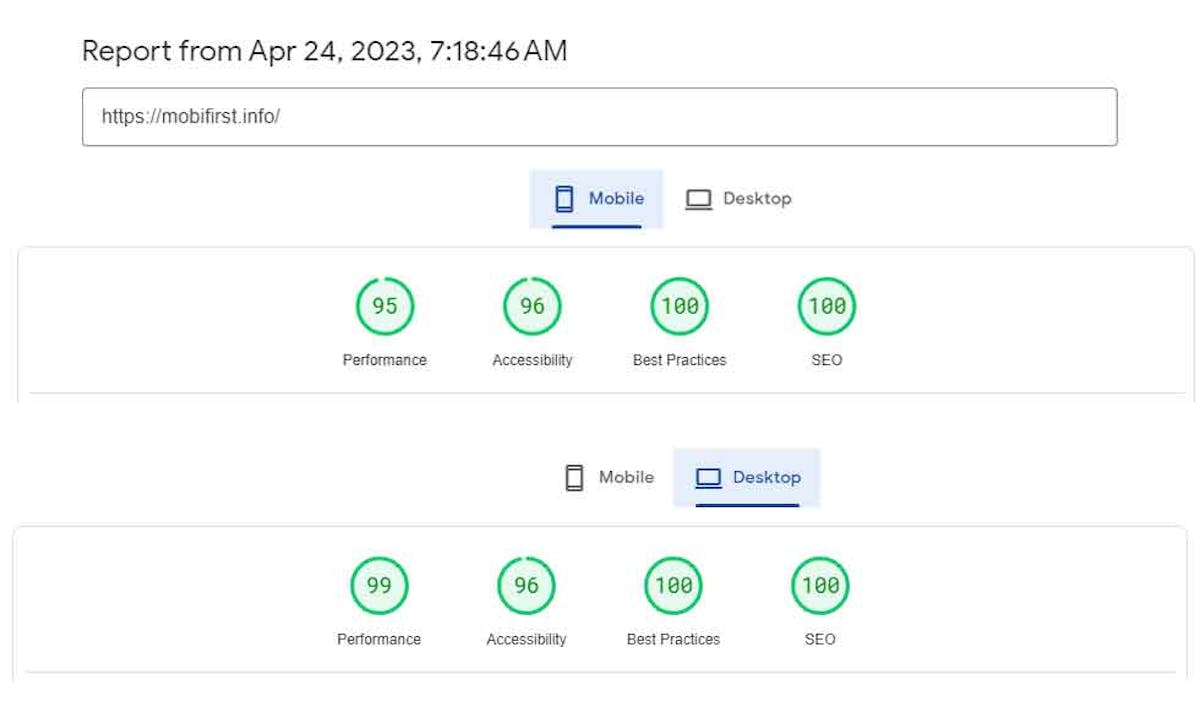Screen dimensions: 1200x707
Task: Click the laptop icon in the highlighted Desktop tab
Action: tap(708, 478)
